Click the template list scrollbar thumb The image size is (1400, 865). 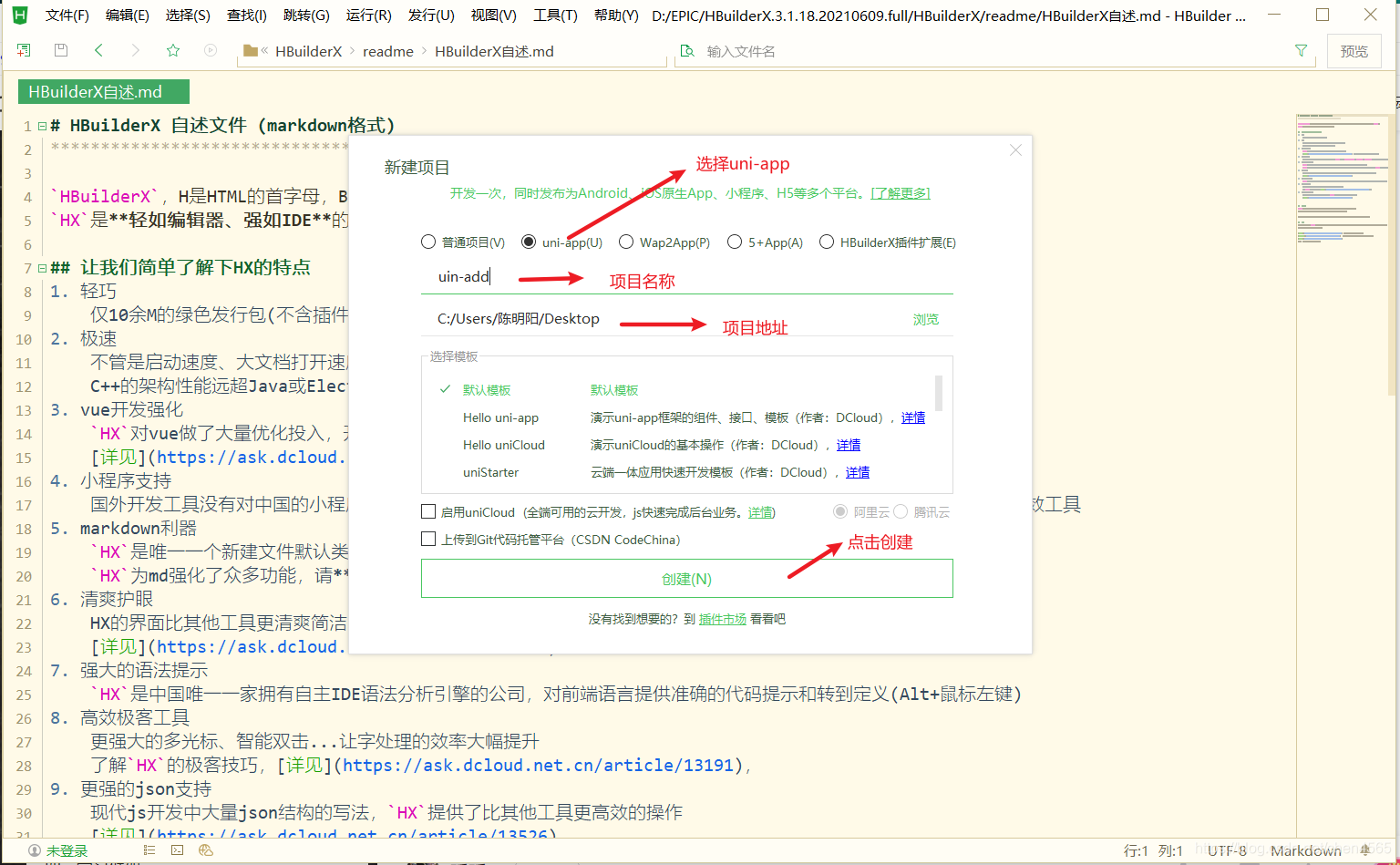939,393
